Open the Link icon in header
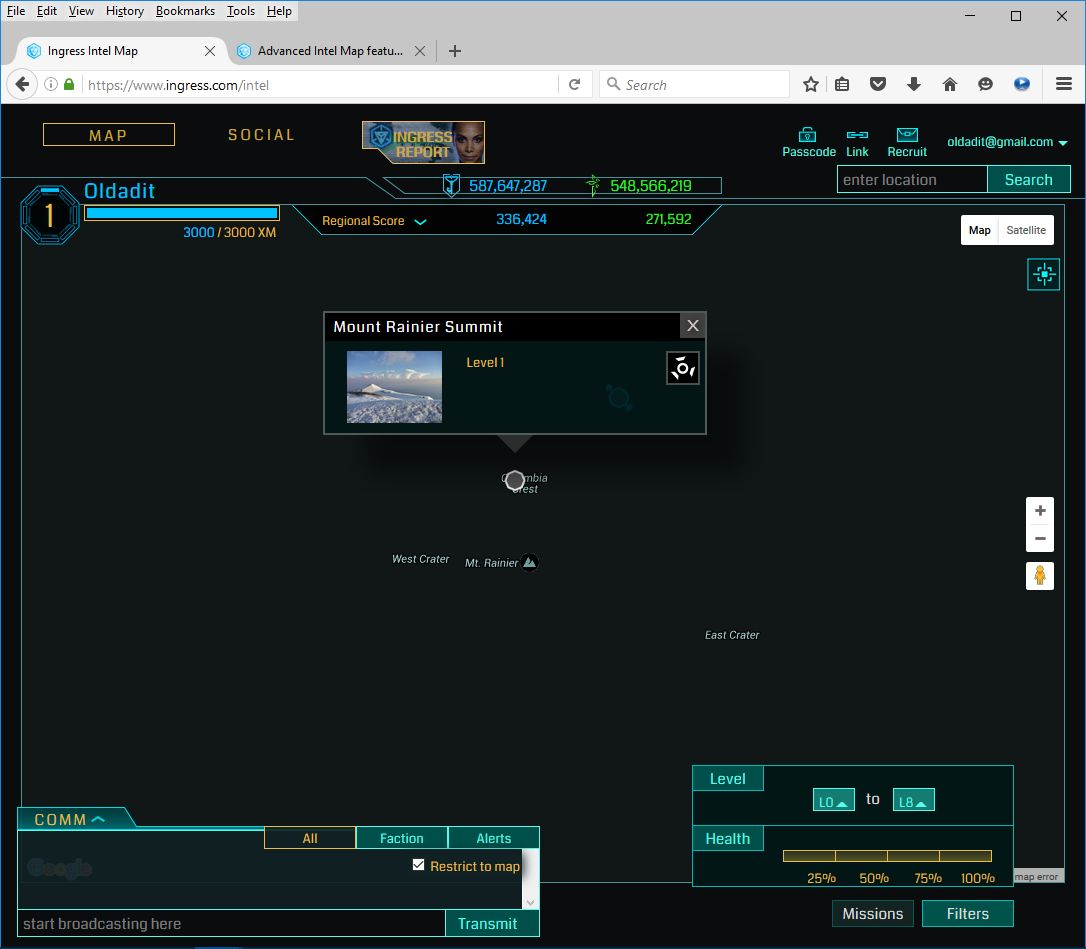 pos(857,135)
